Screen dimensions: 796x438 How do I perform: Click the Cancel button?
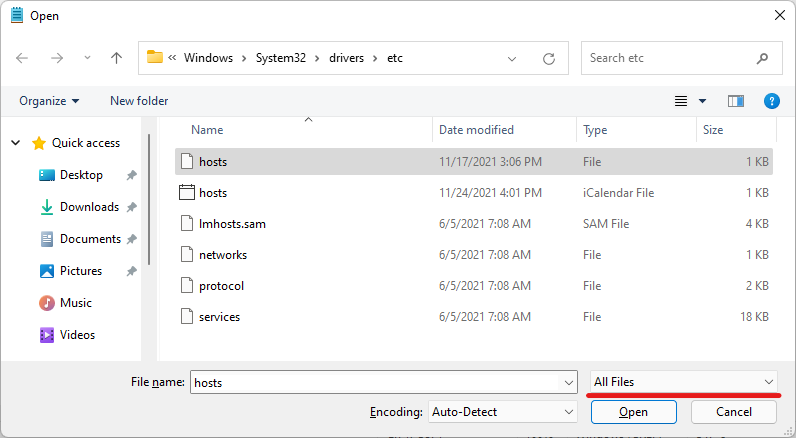click(734, 411)
